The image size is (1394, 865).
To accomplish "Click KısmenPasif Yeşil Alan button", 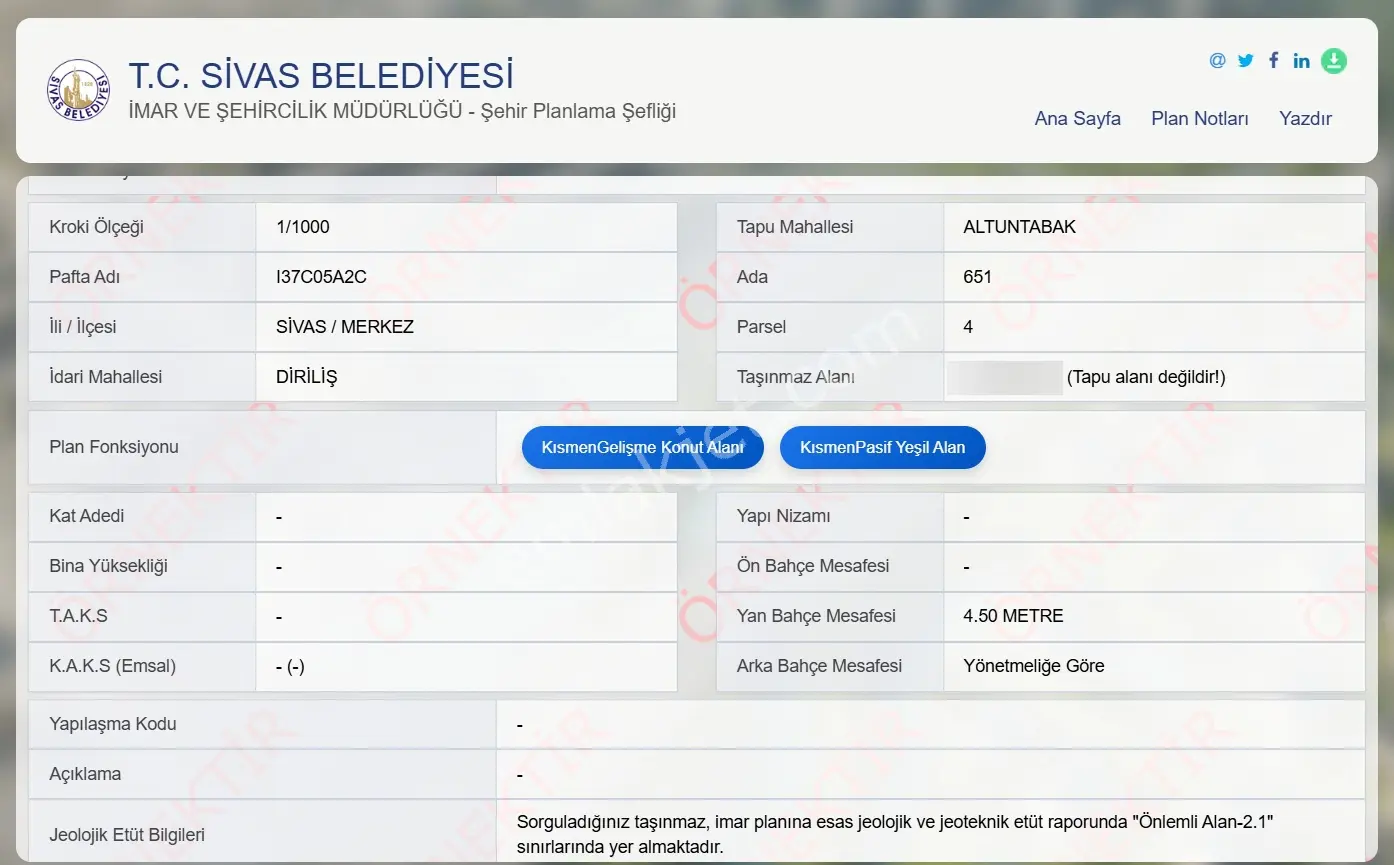I will pos(883,448).
